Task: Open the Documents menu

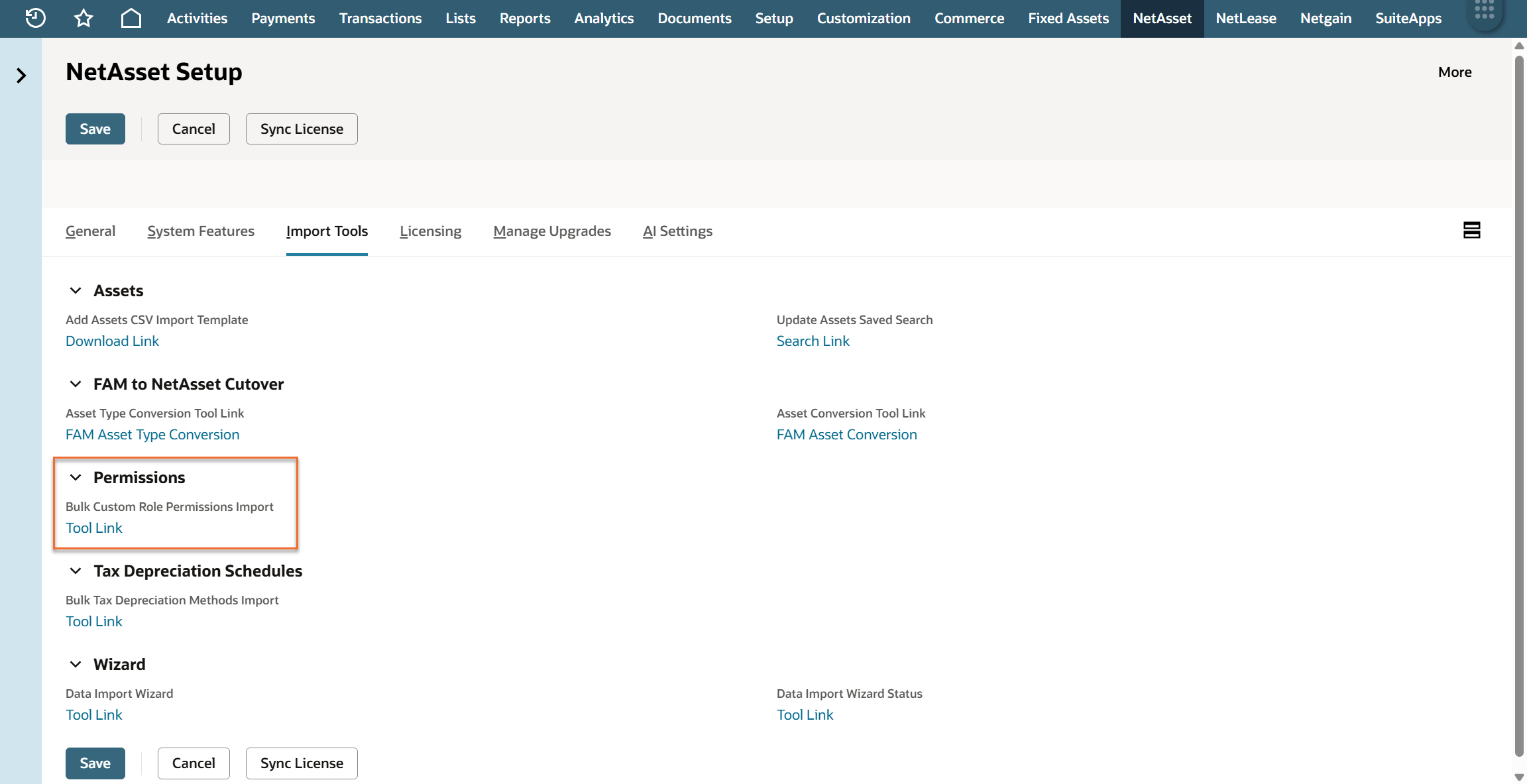Action: 695,19
